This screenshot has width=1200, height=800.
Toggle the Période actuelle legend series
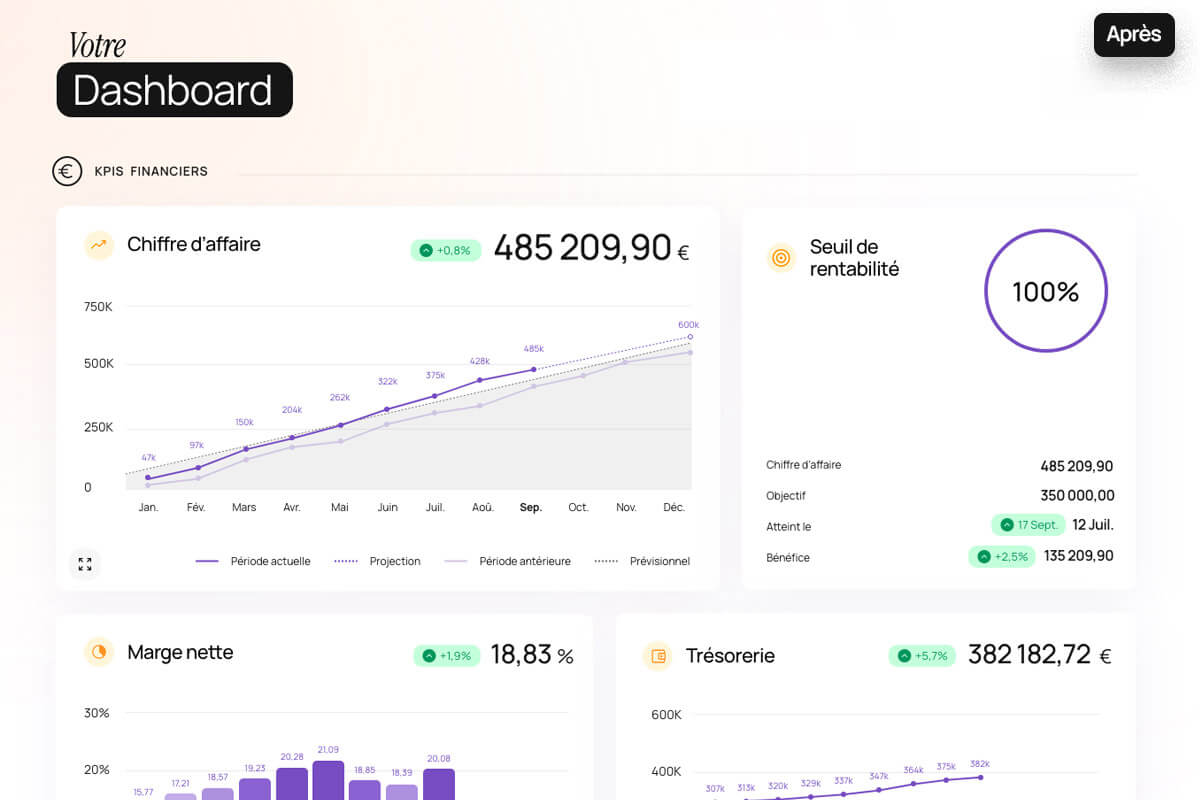[253, 562]
